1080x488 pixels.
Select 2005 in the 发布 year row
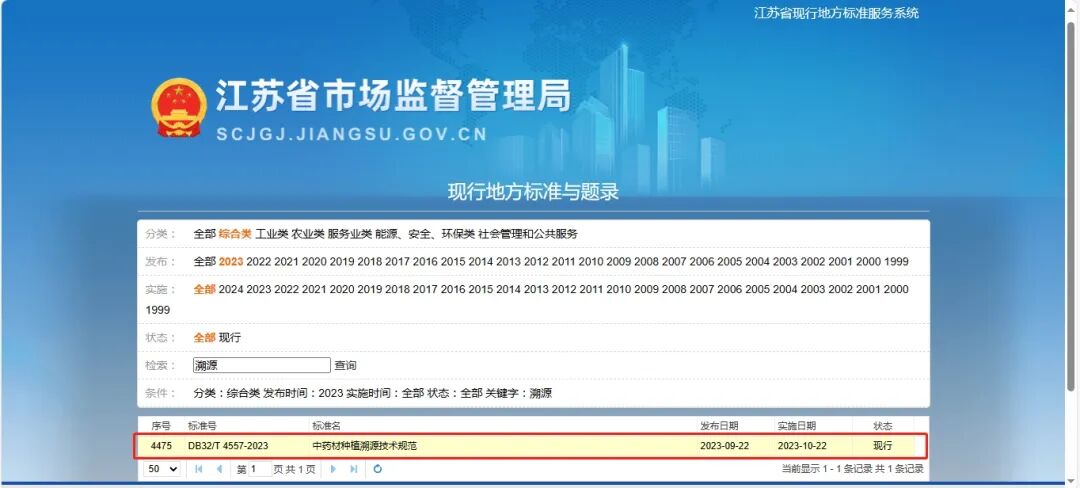tap(729, 262)
